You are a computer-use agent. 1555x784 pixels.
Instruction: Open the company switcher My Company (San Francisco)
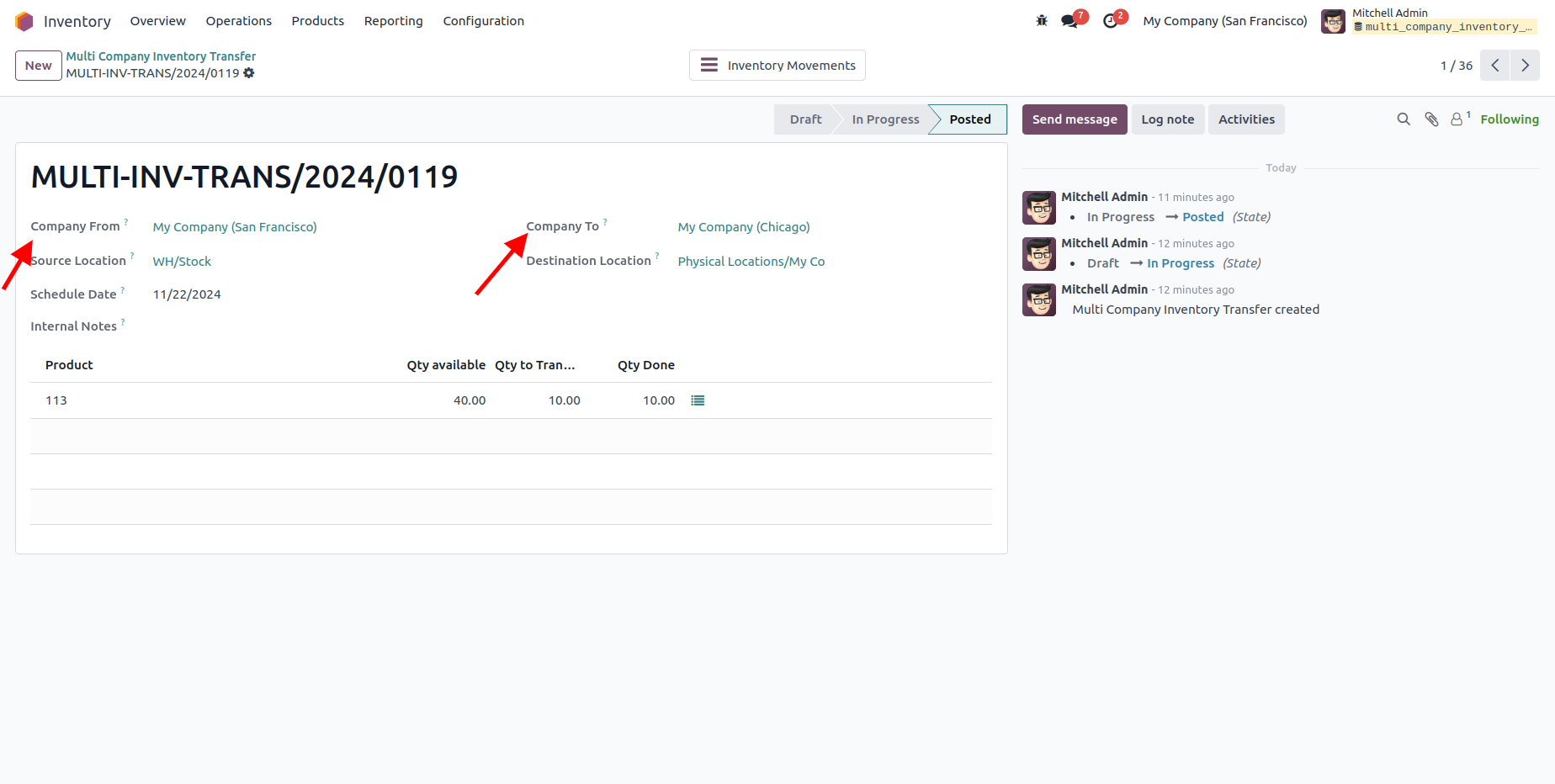pyautogui.click(x=1224, y=21)
